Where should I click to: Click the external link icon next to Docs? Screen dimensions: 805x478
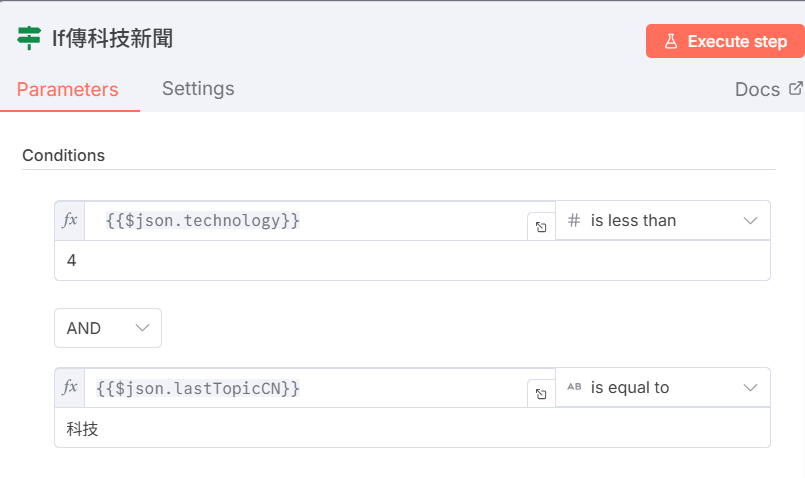(x=796, y=88)
